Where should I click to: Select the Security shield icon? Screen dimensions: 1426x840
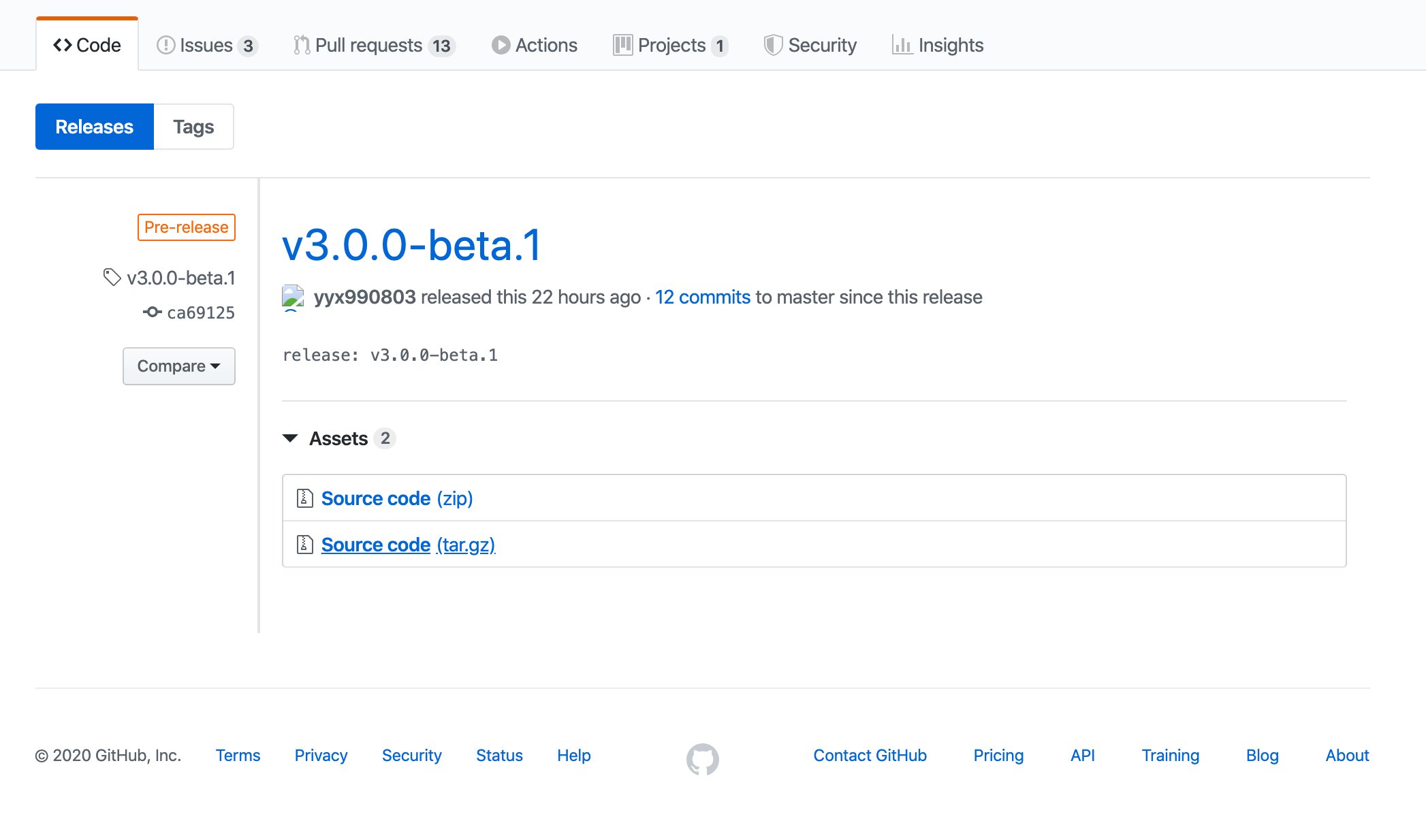click(x=773, y=44)
